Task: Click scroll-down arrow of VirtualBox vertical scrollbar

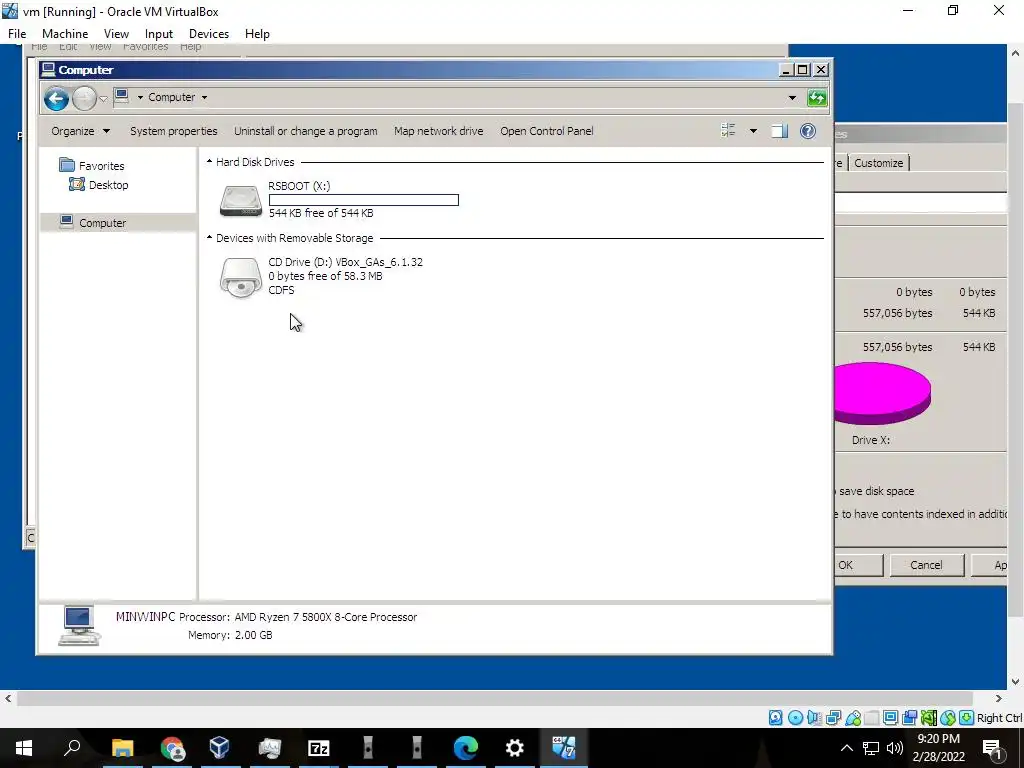Action: 1015,681
